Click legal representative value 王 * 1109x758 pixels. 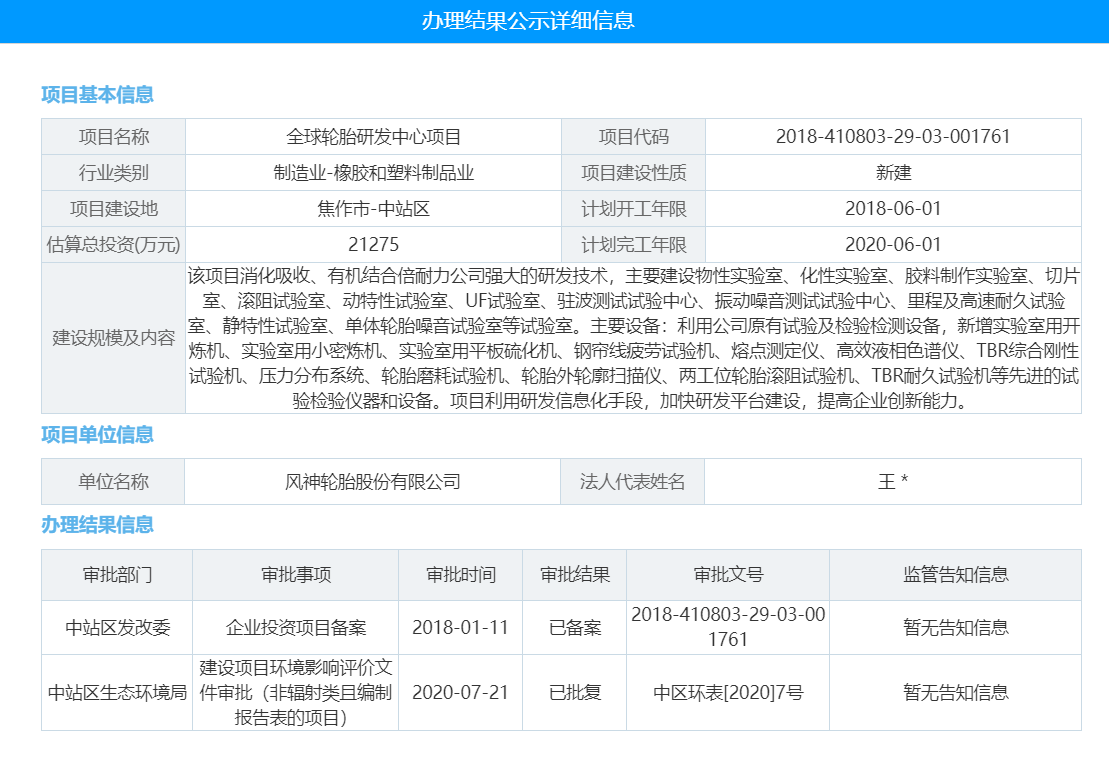893,482
